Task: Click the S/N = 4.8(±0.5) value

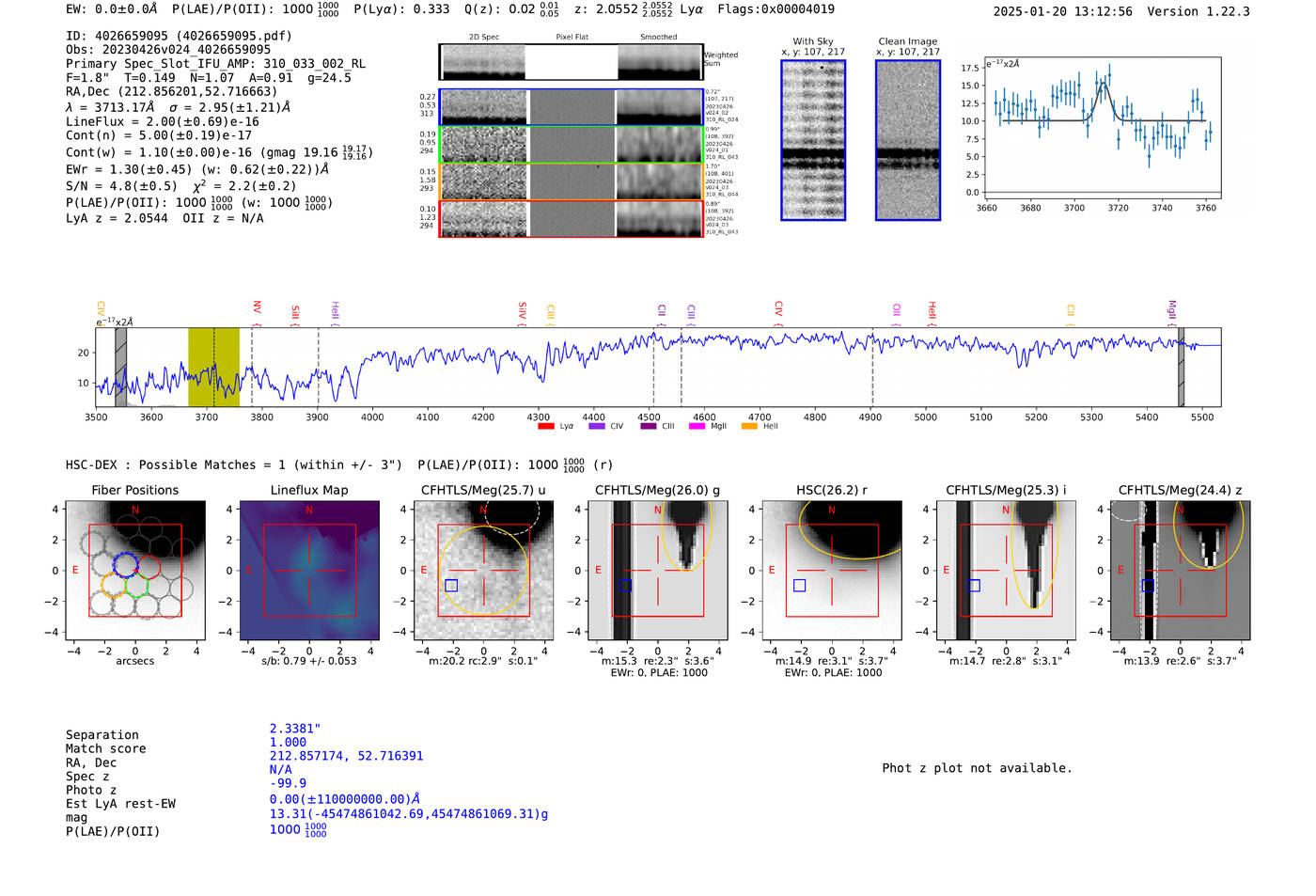Action: [121, 185]
